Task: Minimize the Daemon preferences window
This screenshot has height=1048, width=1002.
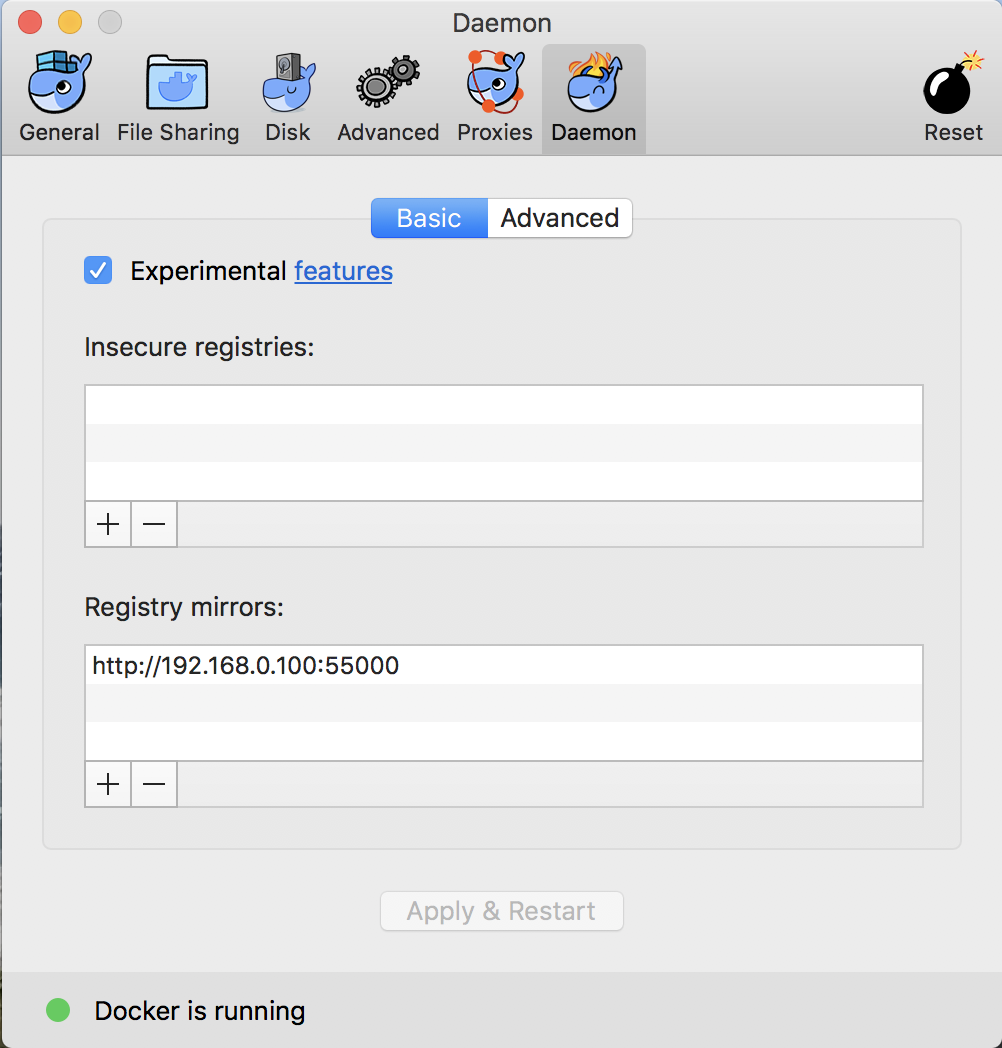Action: point(70,22)
